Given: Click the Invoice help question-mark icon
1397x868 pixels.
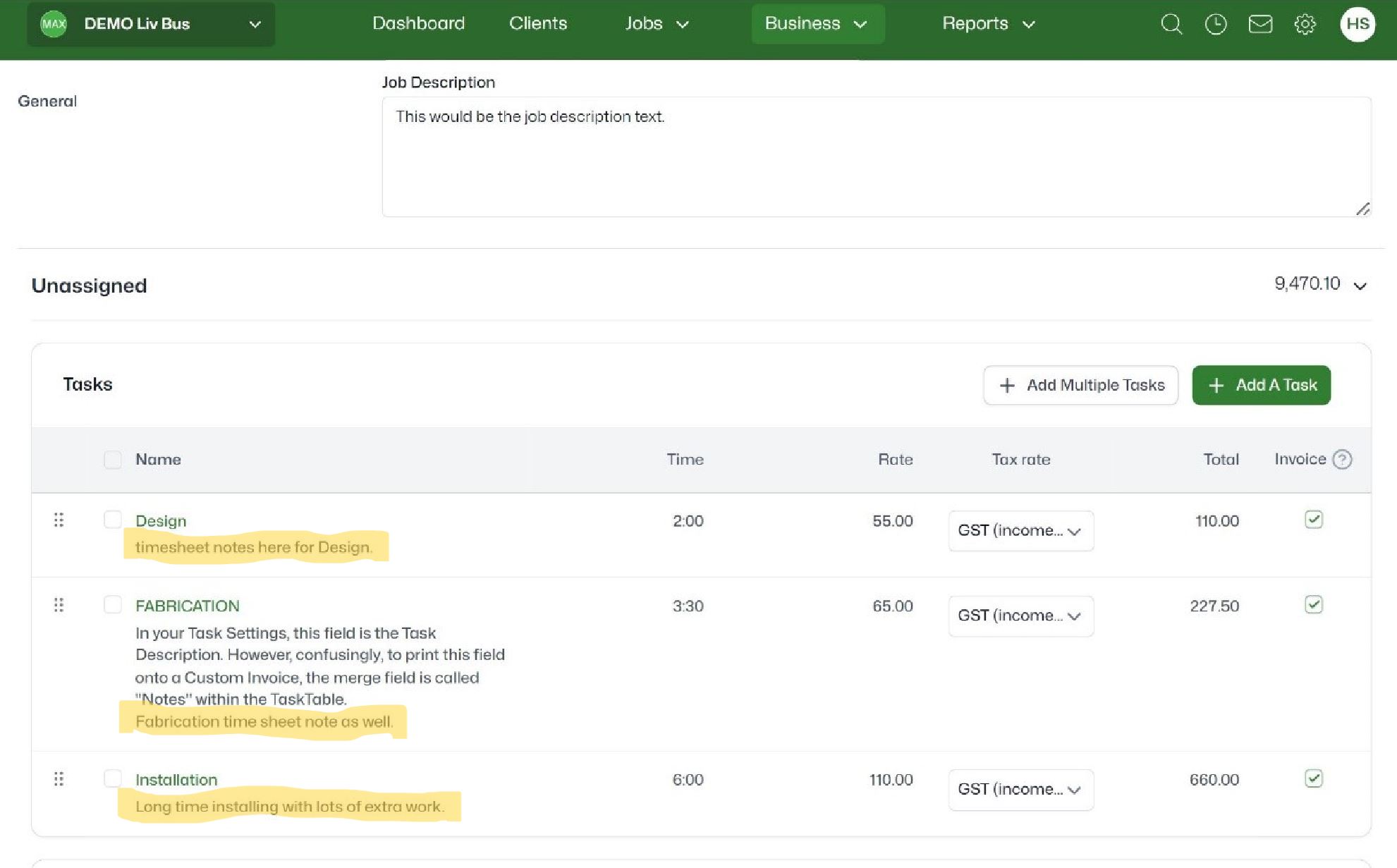Looking at the screenshot, I should (x=1343, y=460).
